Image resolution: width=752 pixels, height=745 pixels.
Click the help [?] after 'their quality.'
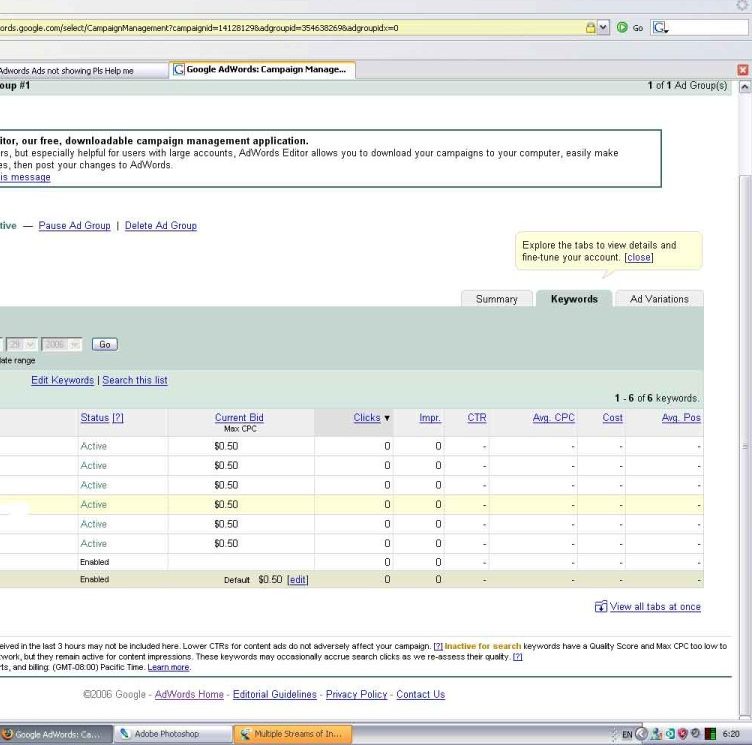tap(517, 657)
